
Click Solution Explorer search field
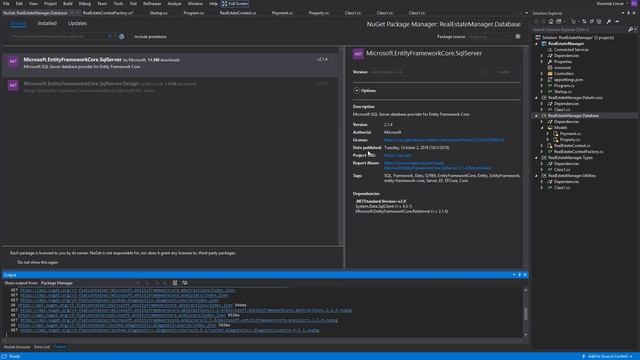[580, 29]
